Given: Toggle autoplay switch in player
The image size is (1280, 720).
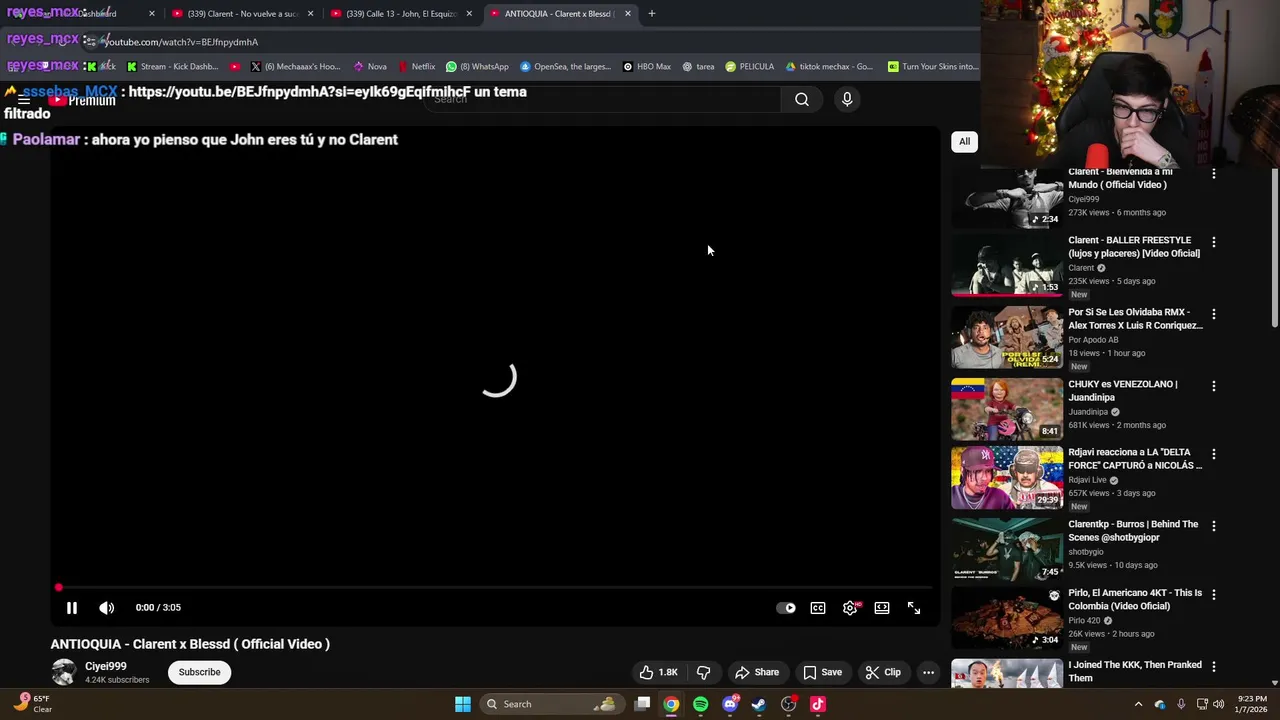Looking at the screenshot, I should pyautogui.click(x=786, y=608).
